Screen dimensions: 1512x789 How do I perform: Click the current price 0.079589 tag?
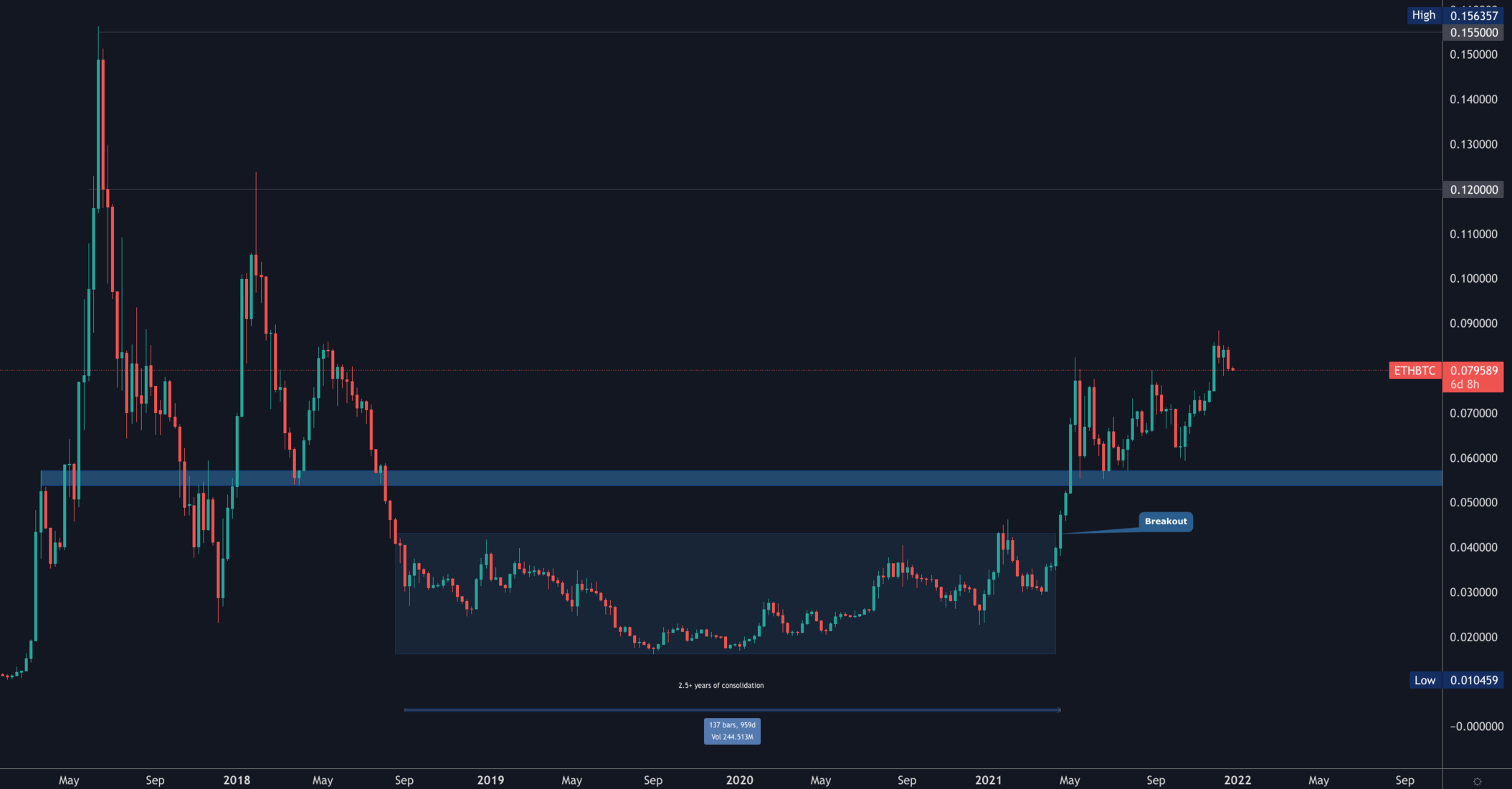point(1473,371)
